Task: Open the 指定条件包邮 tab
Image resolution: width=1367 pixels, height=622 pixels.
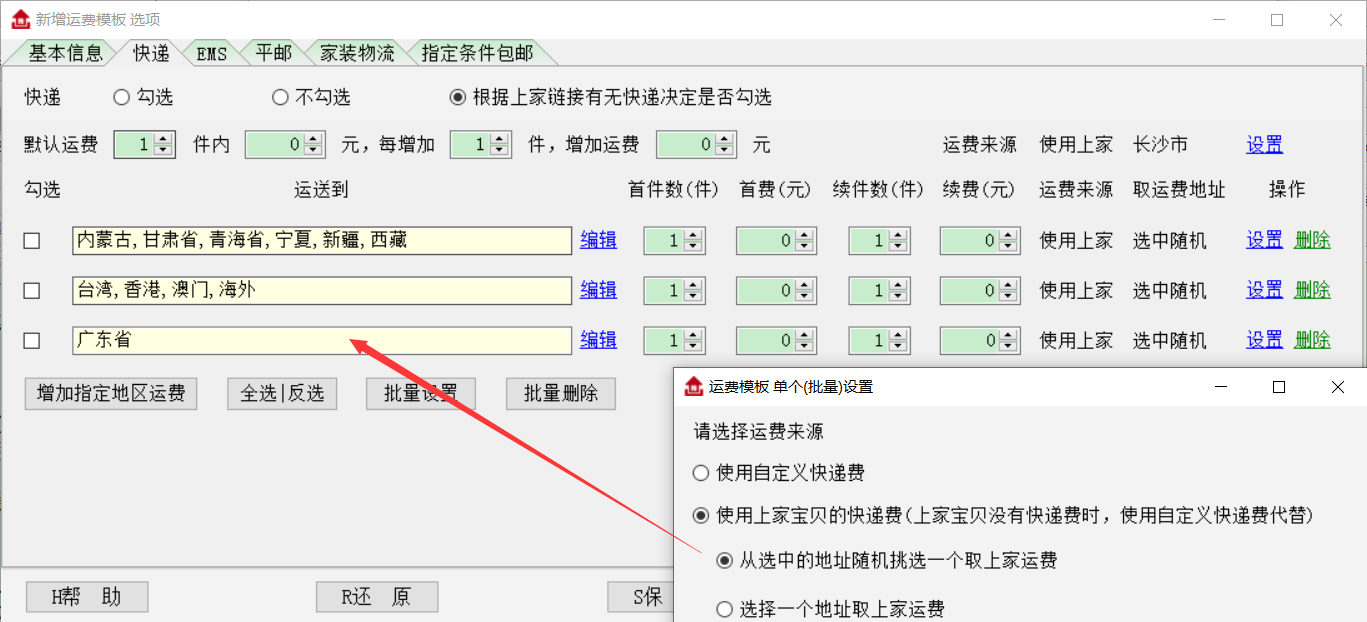Action: [476, 54]
